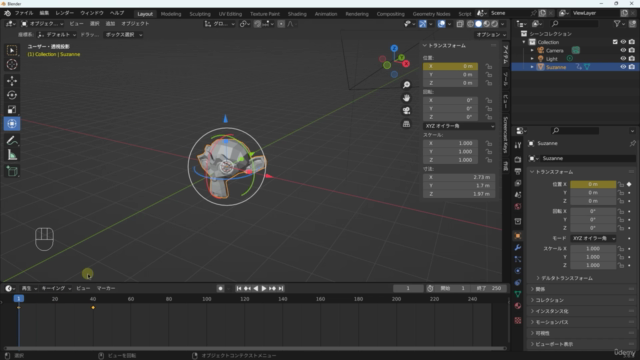This screenshot has width=640, height=360.
Task: Click the keyframe at frame 40
Action: 93,307
